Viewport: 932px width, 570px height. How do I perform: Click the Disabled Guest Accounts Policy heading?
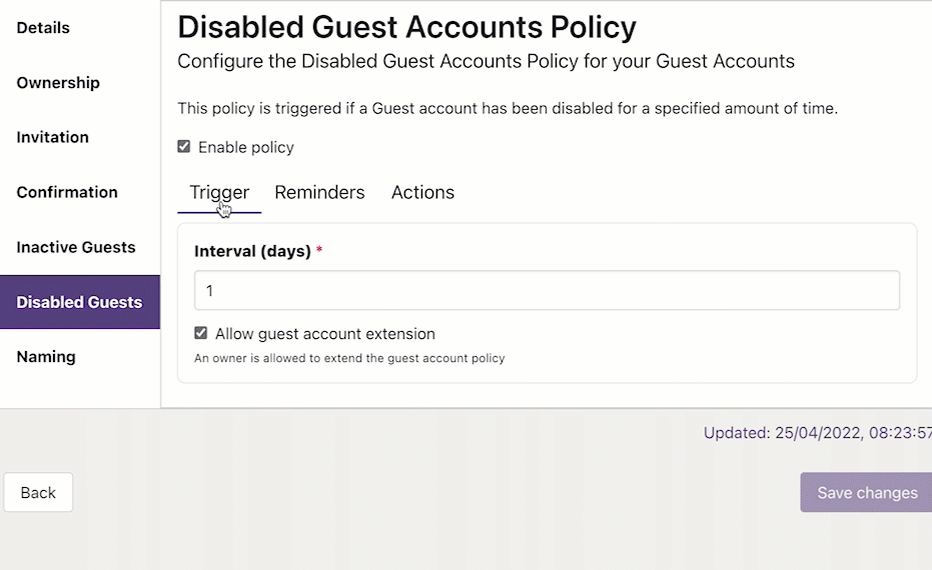point(406,27)
